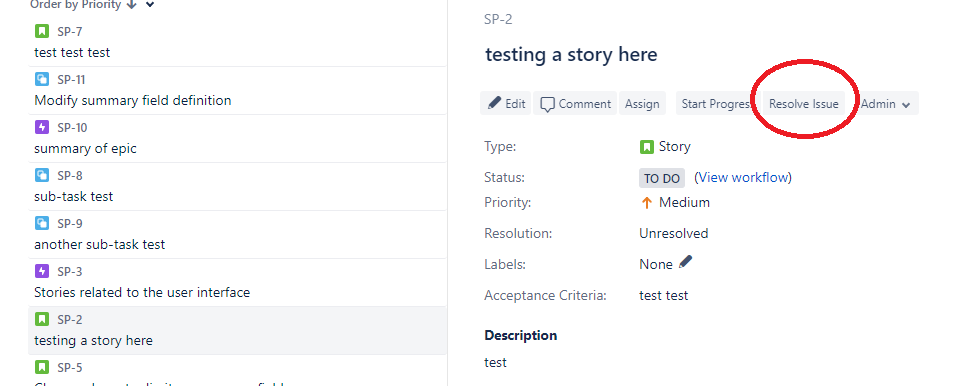This screenshot has width=955, height=386.
Task: Click the story icon beside SP-5
Action: (41, 367)
